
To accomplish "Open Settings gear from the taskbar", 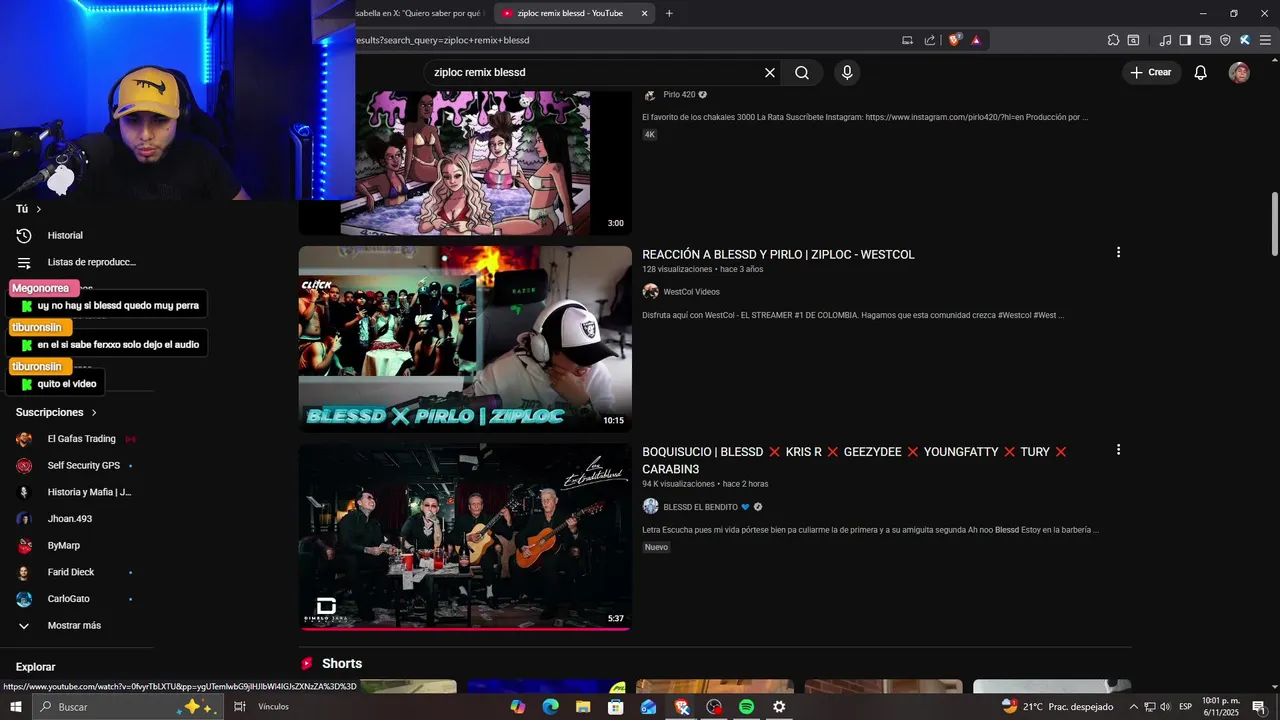I will pos(779,707).
